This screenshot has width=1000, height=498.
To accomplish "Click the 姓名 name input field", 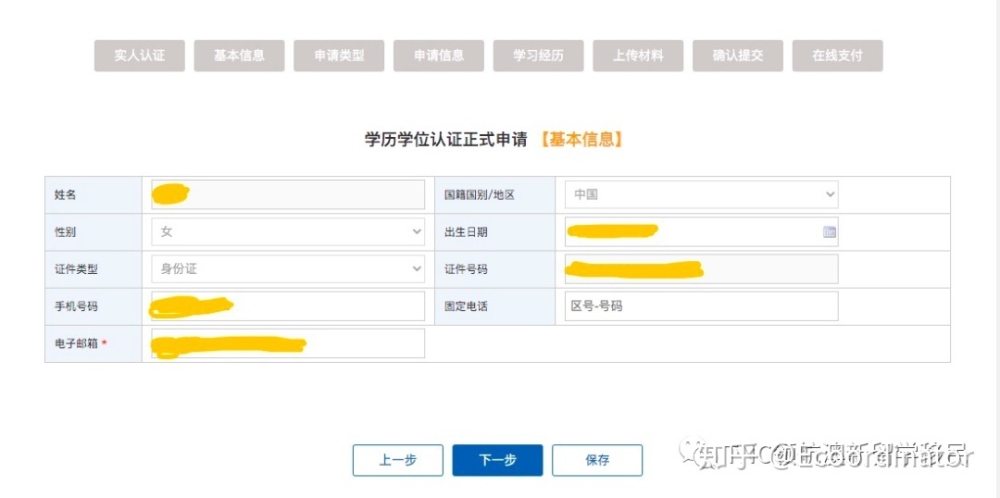I will tap(288, 194).
